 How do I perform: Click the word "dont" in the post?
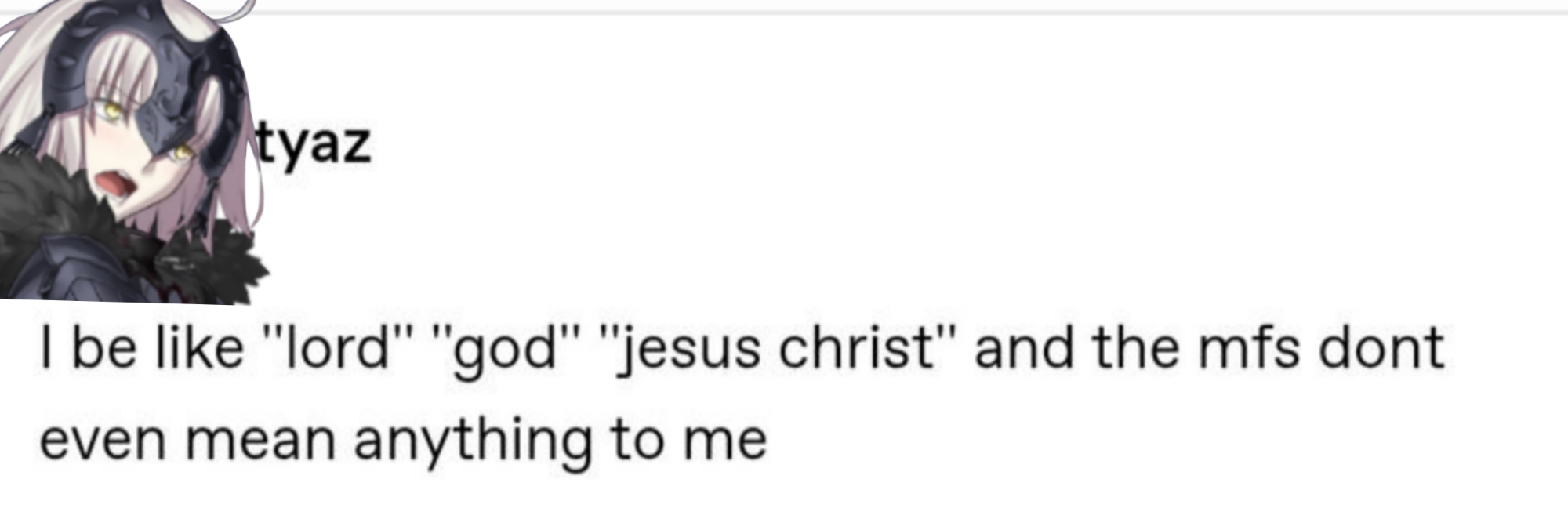pyautogui.click(x=1381, y=348)
